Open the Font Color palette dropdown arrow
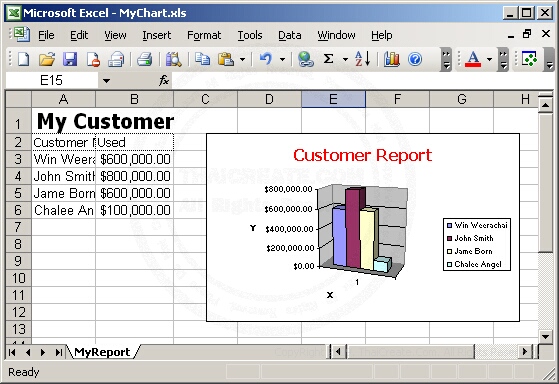This screenshot has width=559, height=384. pos(489,60)
